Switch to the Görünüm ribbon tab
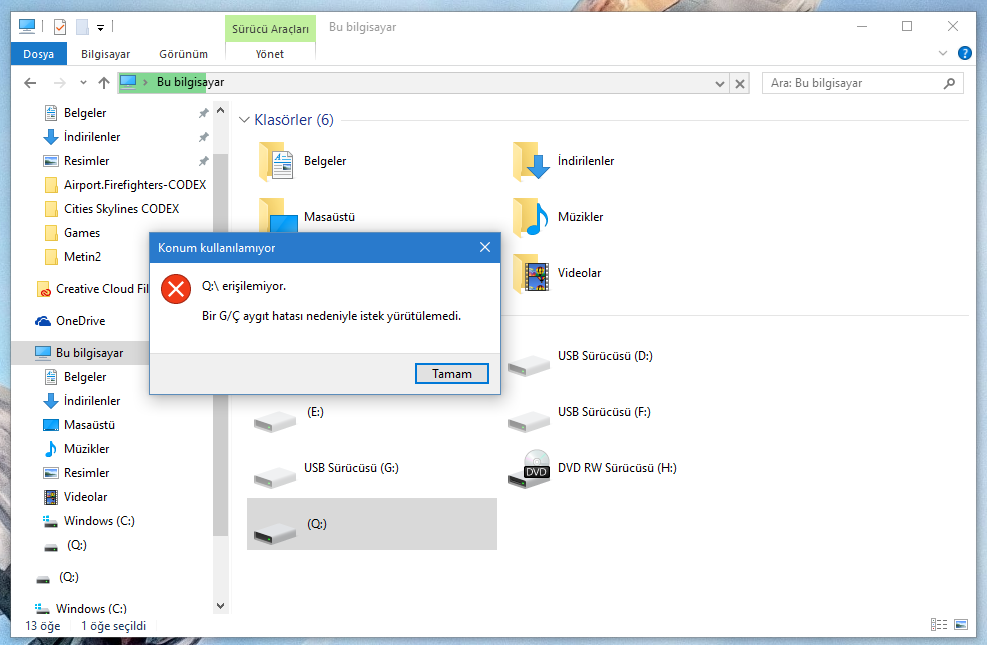987x645 pixels. click(x=183, y=54)
